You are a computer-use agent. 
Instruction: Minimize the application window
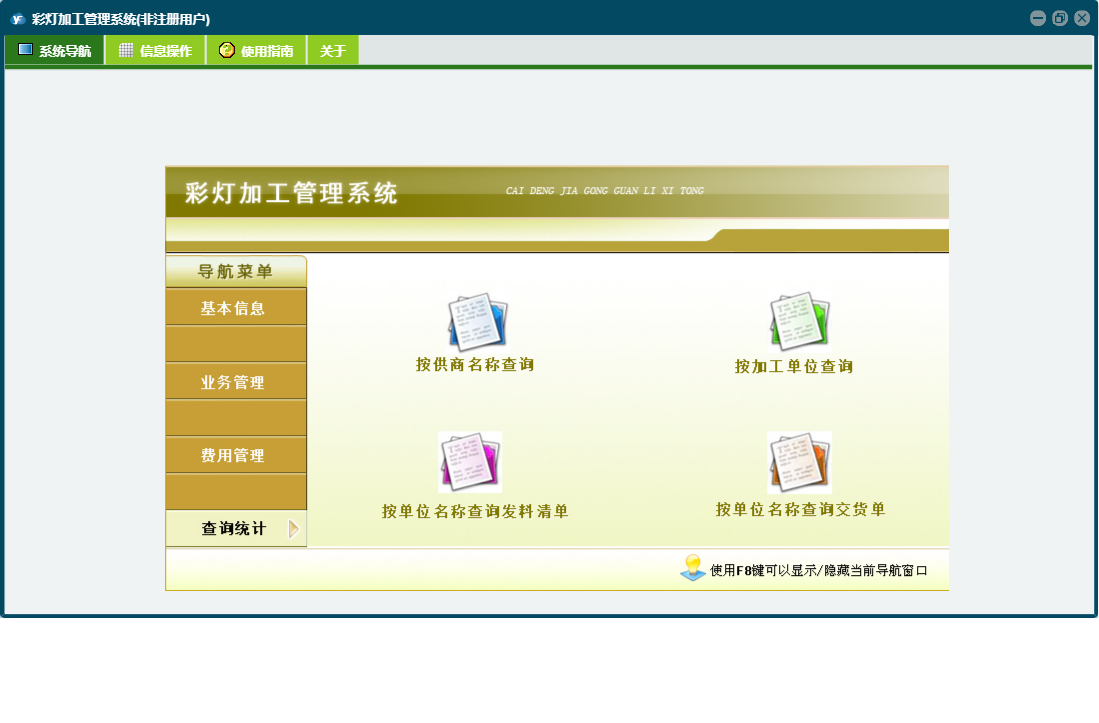pyautogui.click(x=1038, y=18)
